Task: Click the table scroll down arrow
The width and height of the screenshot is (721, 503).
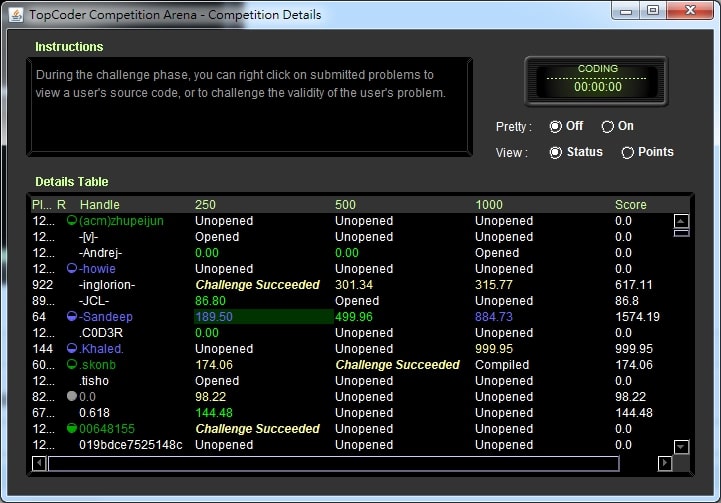Action: click(681, 446)
